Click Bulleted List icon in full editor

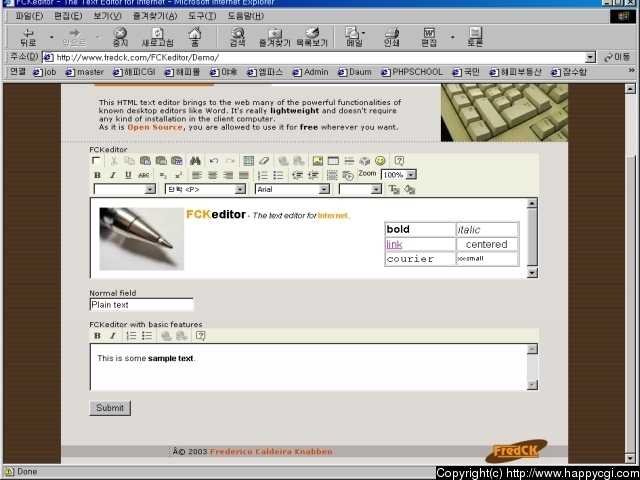coord(278,175)
